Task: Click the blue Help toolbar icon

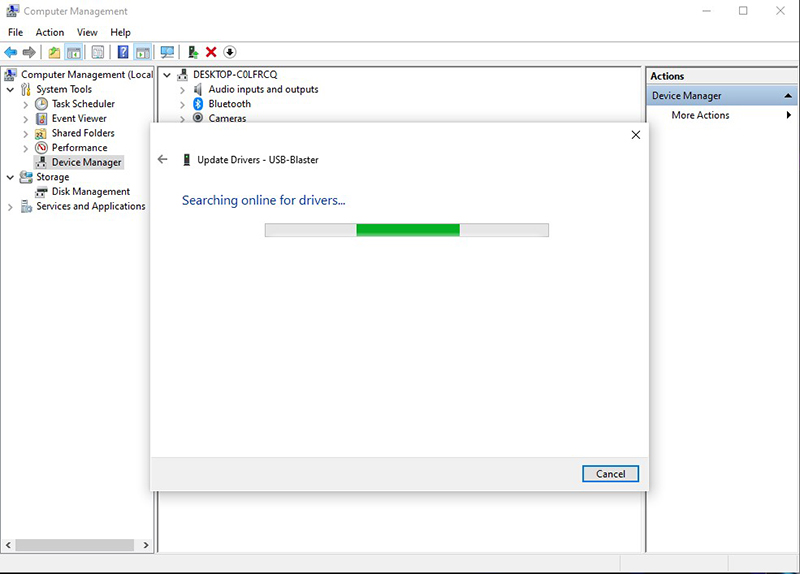Action: coord(123,52)
